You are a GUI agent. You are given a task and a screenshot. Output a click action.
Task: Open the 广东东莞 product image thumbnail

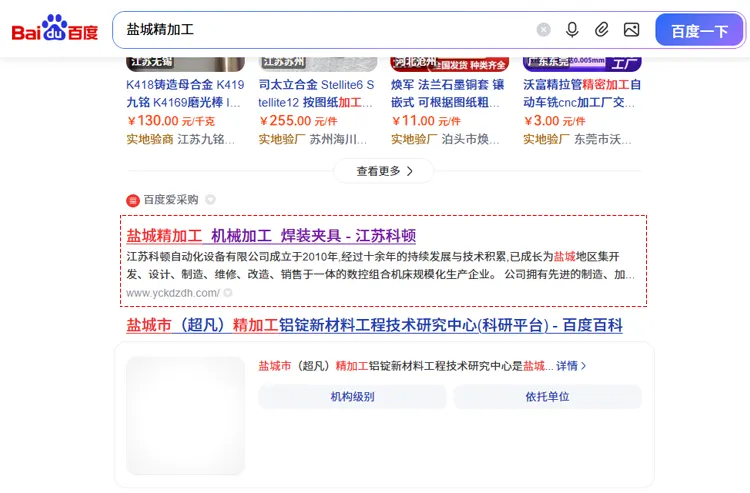click(x=582, y=64)
